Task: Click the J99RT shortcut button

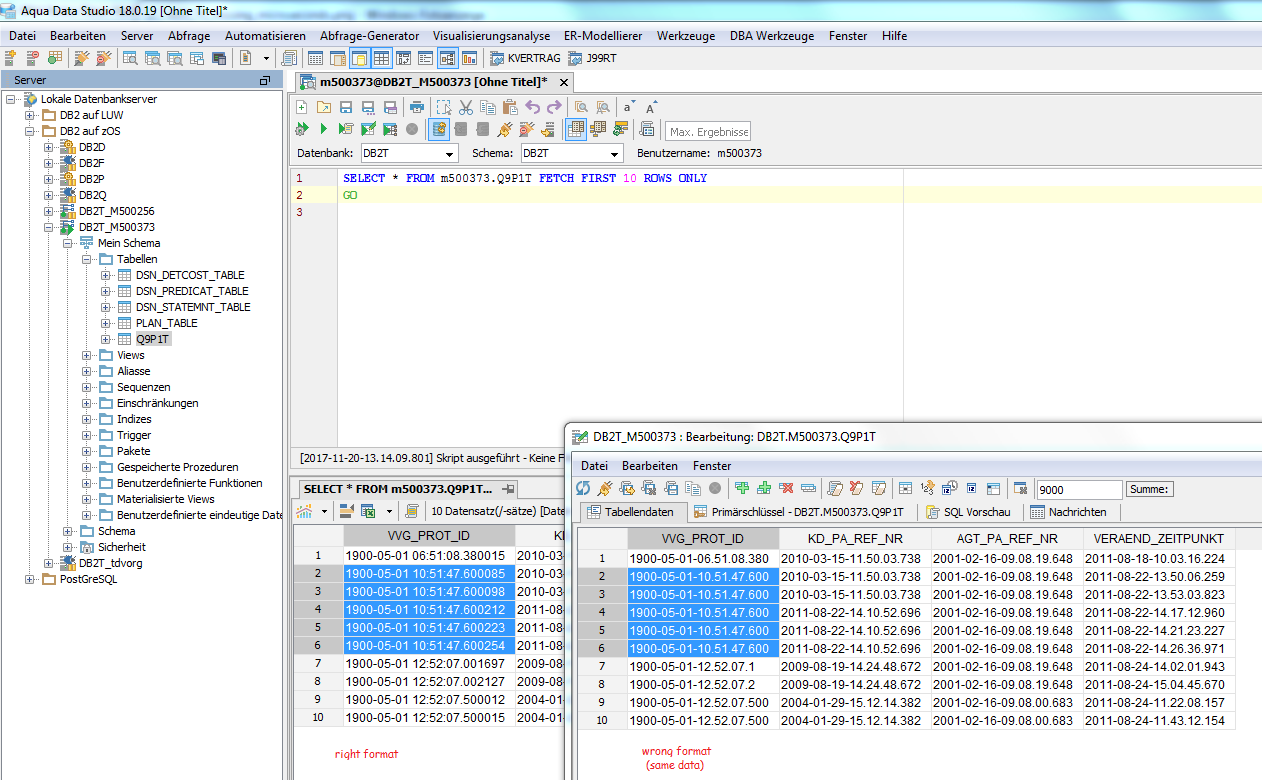Action: point(592,58)
